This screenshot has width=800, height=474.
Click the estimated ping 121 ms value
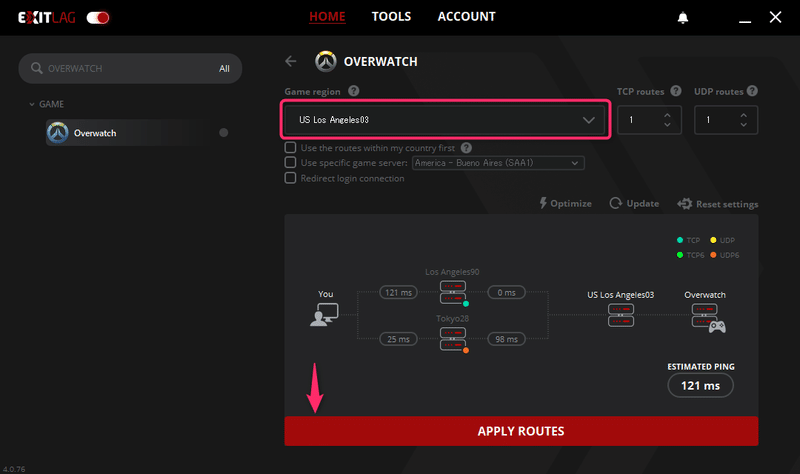[701, 386]
